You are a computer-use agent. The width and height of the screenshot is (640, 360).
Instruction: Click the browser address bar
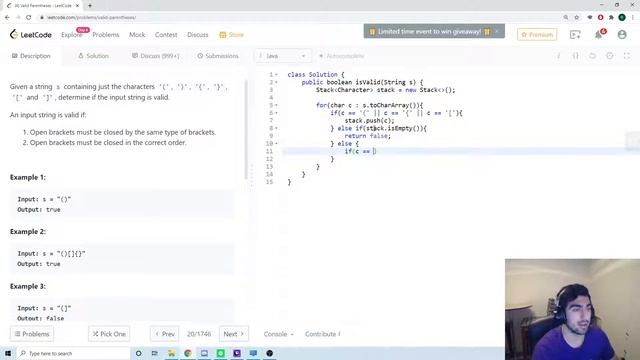tap(300, 17)
